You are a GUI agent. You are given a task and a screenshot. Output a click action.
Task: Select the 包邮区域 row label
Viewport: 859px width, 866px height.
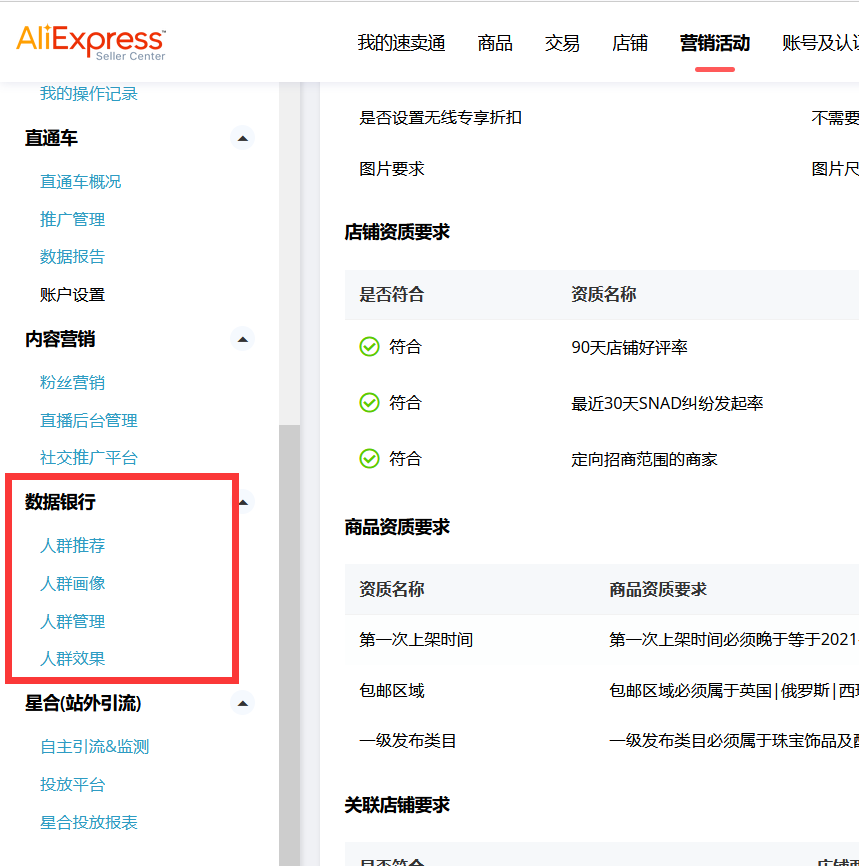coord(392,690)
